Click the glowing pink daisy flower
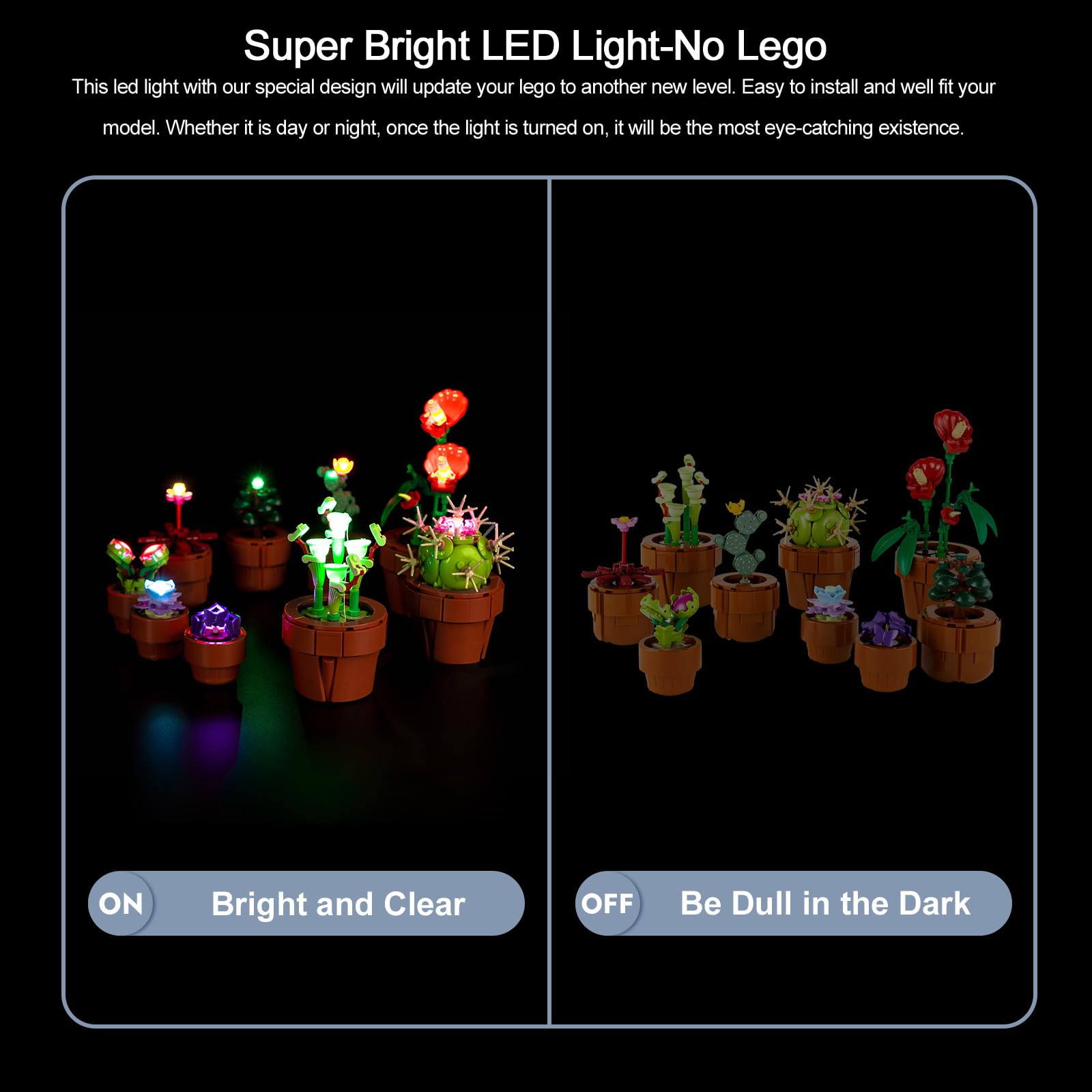Screen dimensions: 1092x1092 tap(178, 490)
